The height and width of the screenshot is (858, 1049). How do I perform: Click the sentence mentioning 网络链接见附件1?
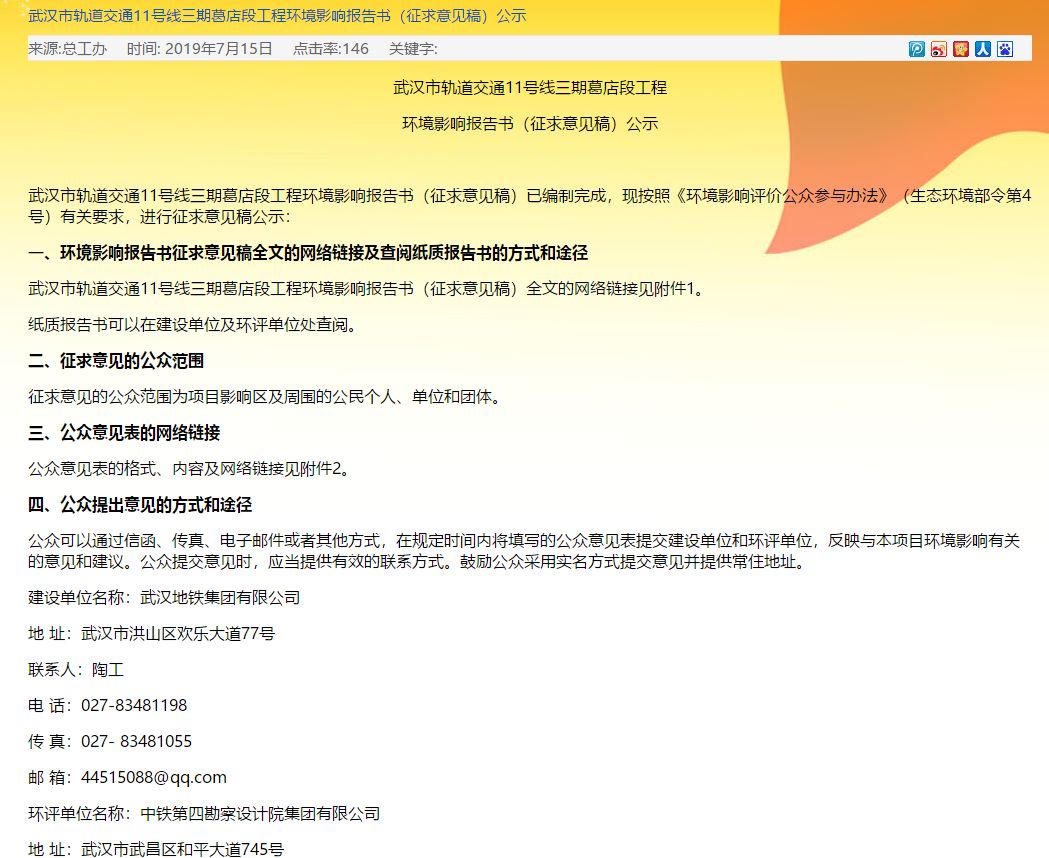click(x=365, y=289)
